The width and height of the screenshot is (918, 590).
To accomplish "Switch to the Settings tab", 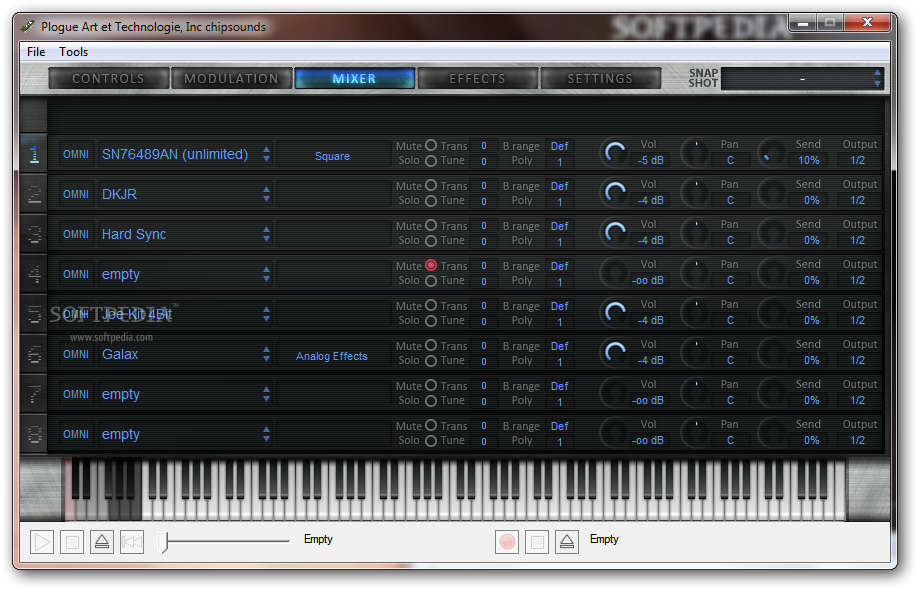I will (x=600, y=78).
